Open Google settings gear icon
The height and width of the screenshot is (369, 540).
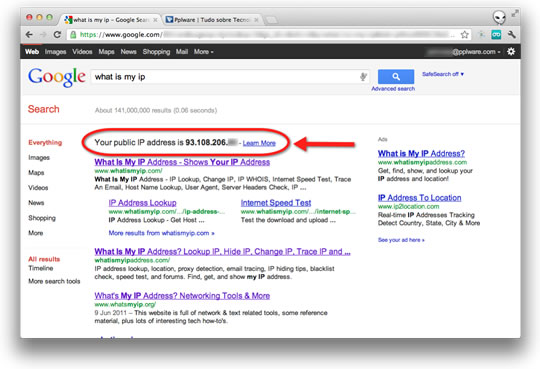511,51
